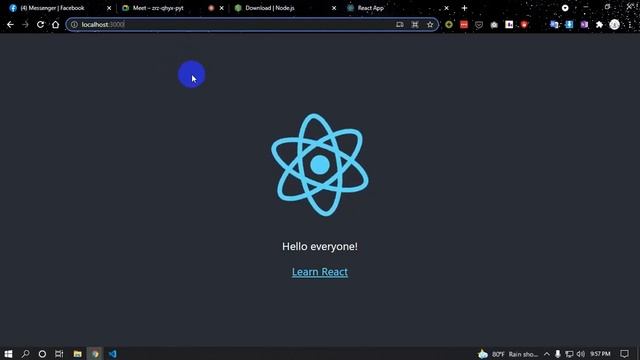Open File Explorer from the taskbar

[78, 353]
